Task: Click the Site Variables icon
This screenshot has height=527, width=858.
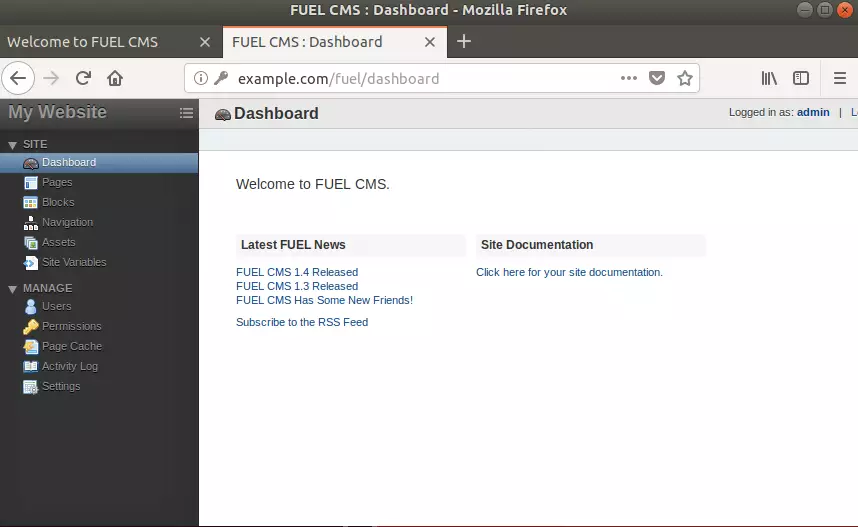Action: click(x=31, y=263)
